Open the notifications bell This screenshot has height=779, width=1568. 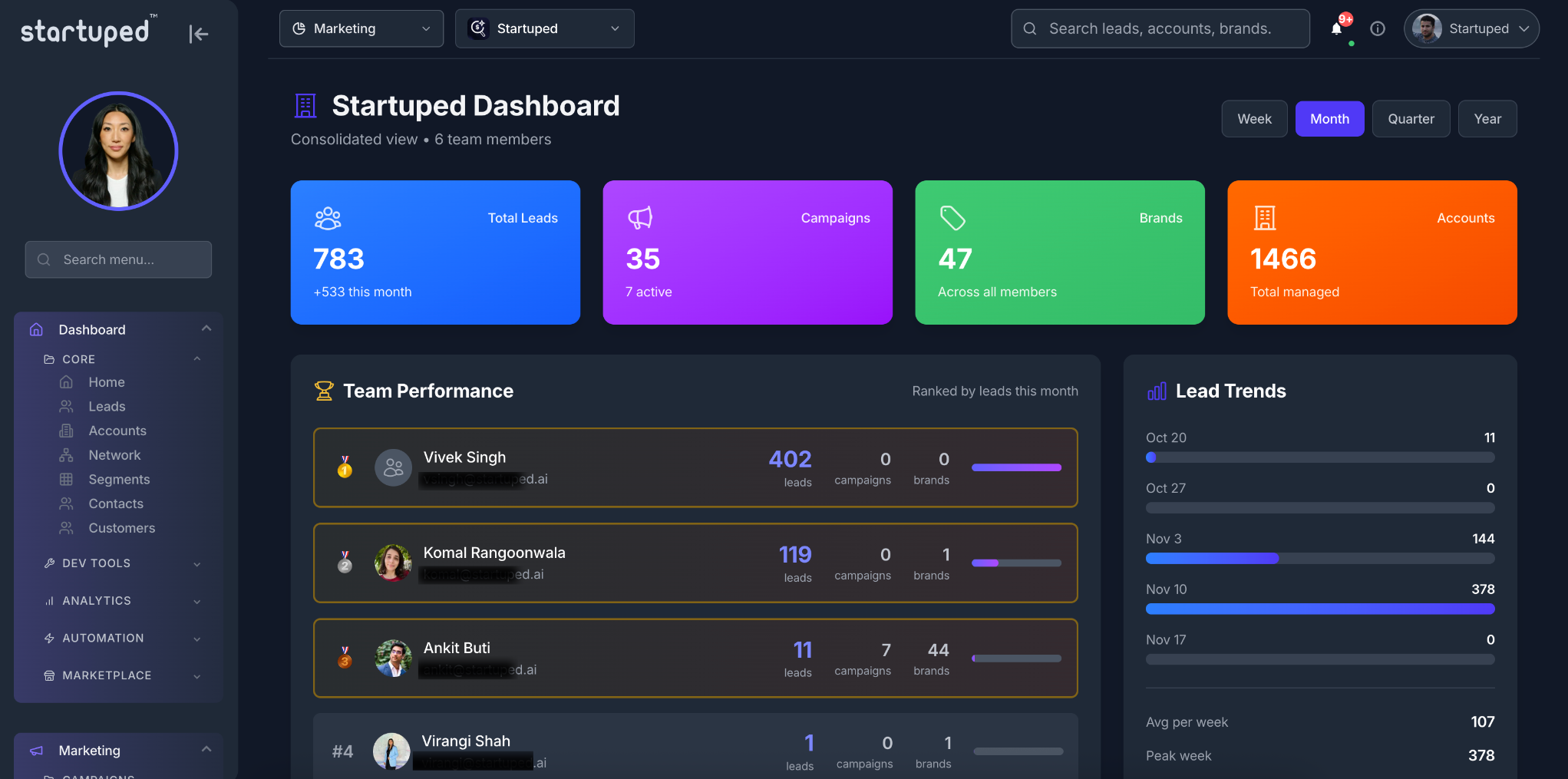[x=1336, y=29]
